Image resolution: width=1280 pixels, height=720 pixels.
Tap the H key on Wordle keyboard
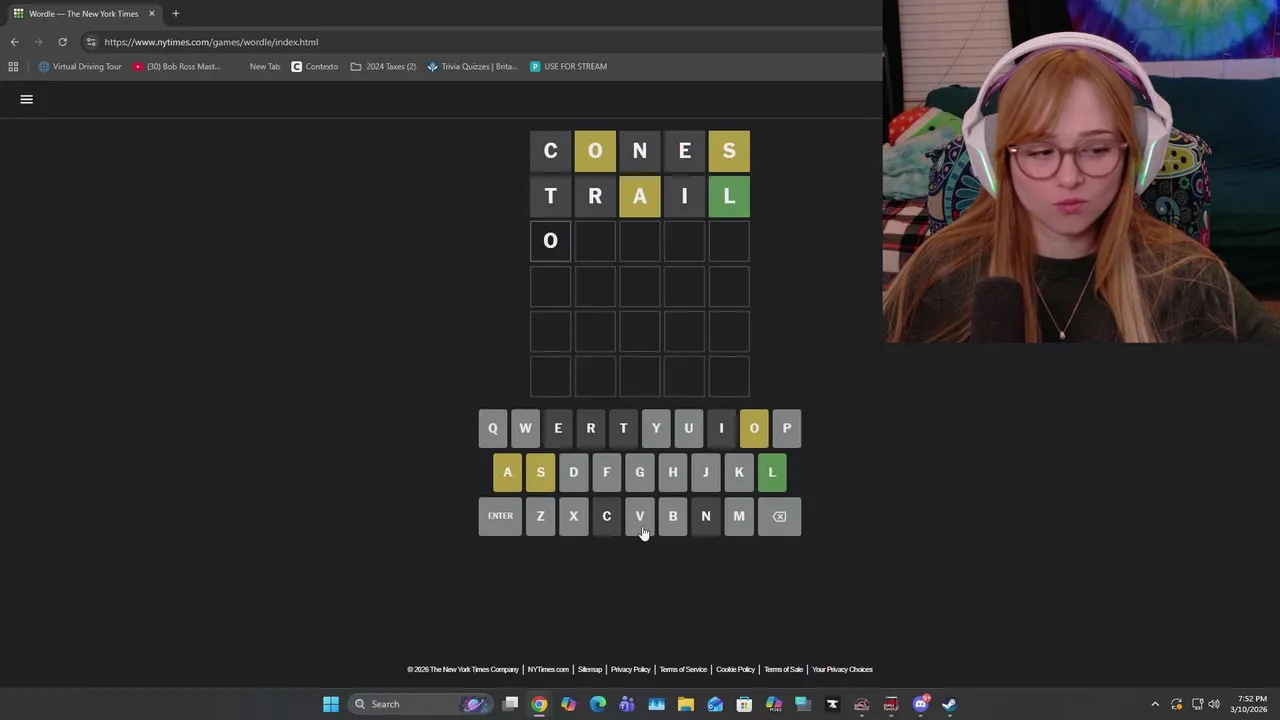(x=673, y=472)
